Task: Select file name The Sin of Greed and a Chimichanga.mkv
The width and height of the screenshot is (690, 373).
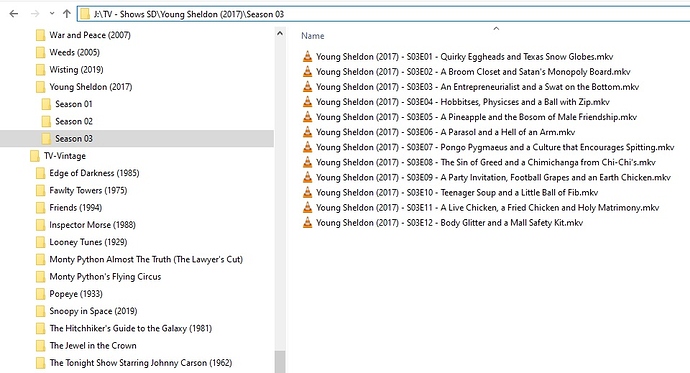Action: (486, 162)
